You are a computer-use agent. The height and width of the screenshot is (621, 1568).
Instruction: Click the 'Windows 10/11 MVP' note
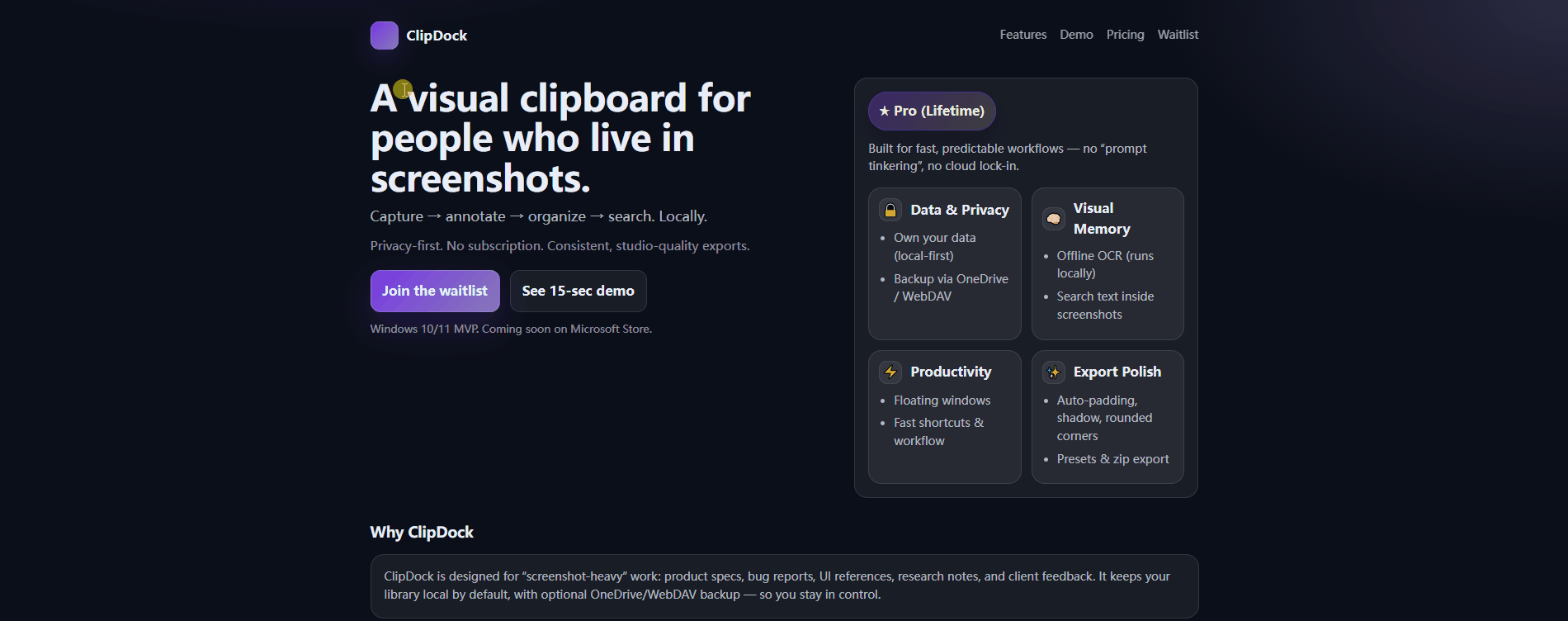[511, 329]
